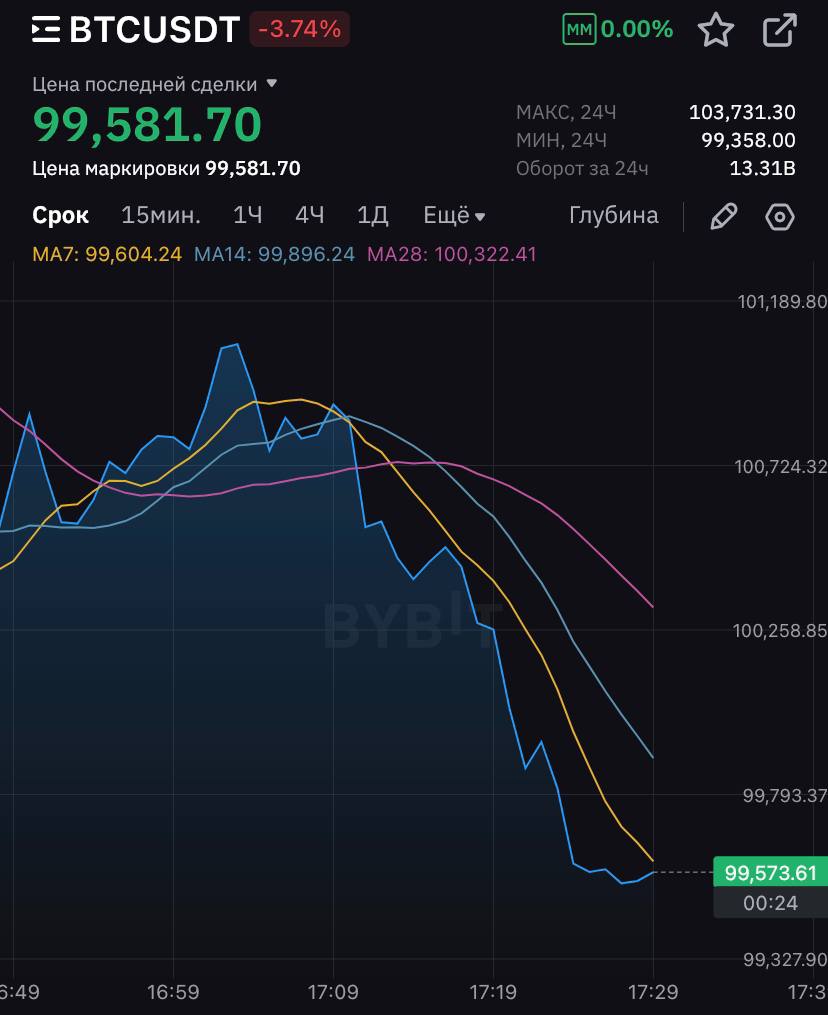
Task: Tap the 0.00% margin rate value
Action: click(636, 29)
